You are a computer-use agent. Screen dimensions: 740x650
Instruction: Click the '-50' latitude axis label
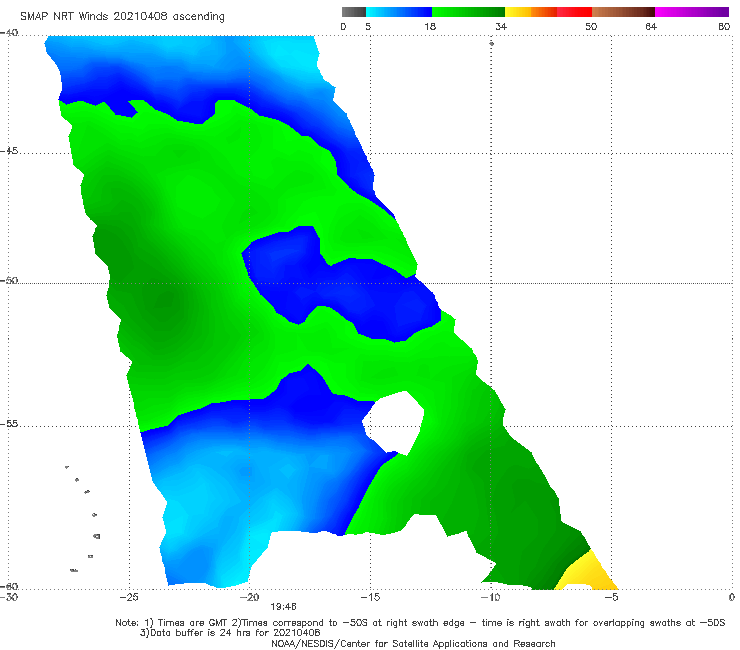(x=9, y=280)
